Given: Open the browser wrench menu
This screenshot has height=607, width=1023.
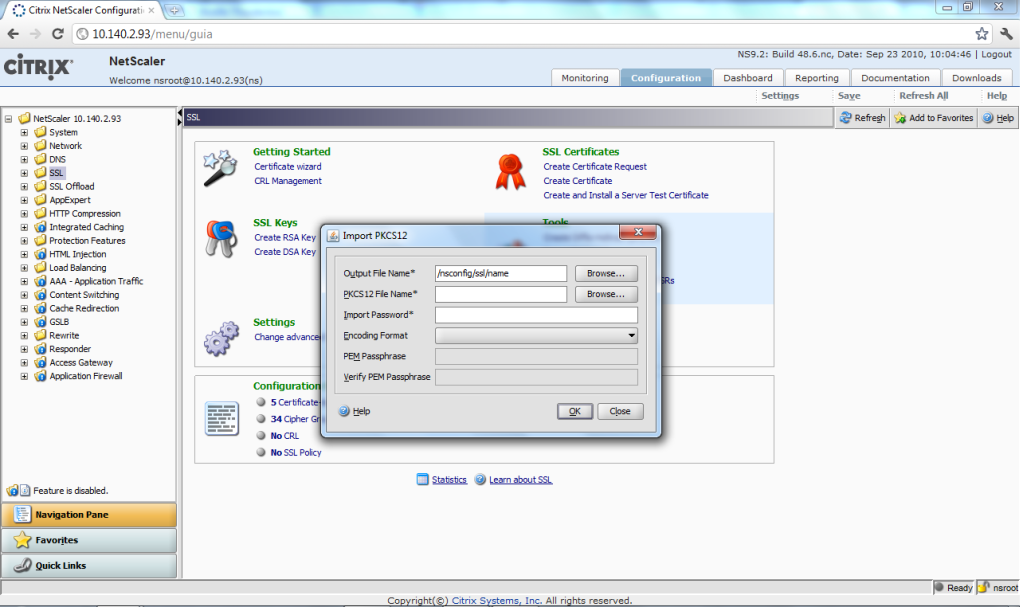Looking at the screenshot, I should 1007,34.
